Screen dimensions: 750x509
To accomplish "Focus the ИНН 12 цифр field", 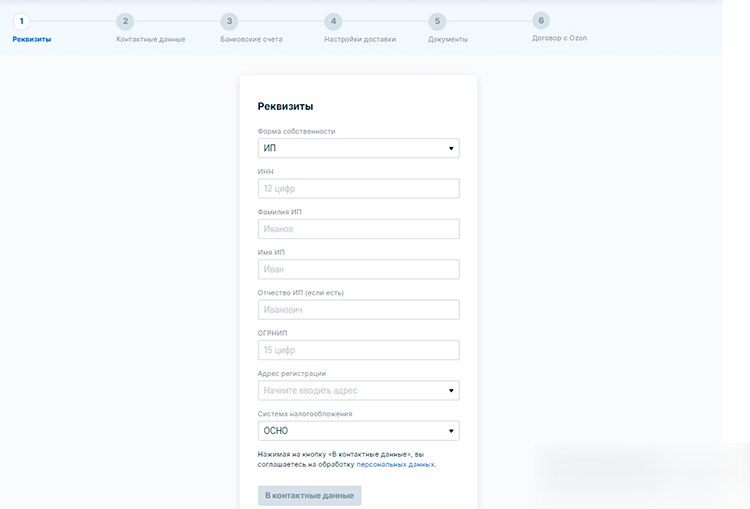I will (x=358, y=189).
